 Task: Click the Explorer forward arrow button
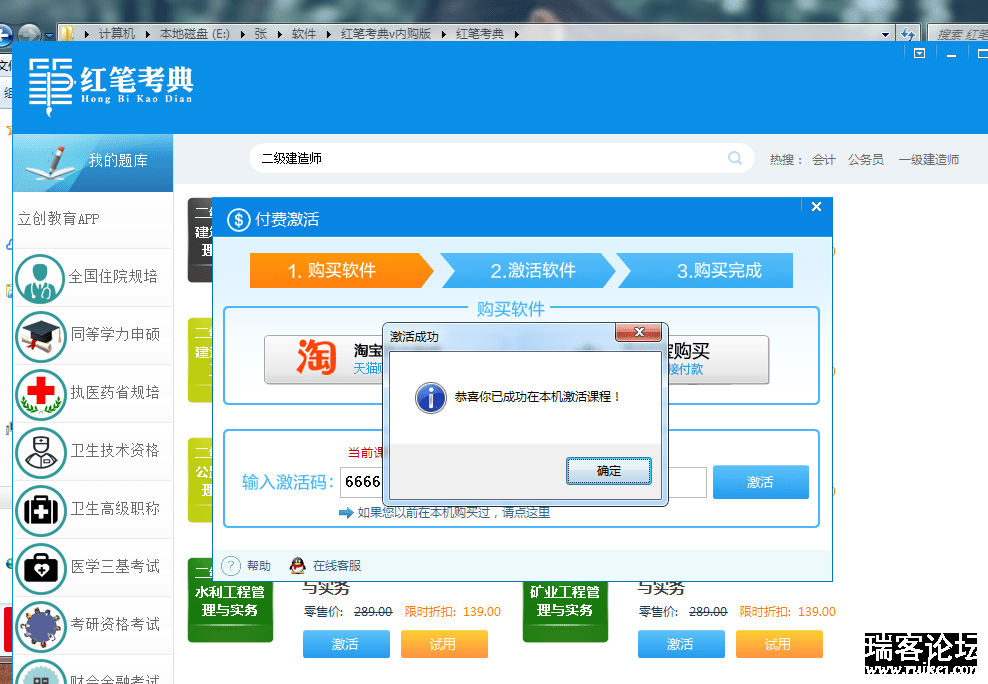29,35
